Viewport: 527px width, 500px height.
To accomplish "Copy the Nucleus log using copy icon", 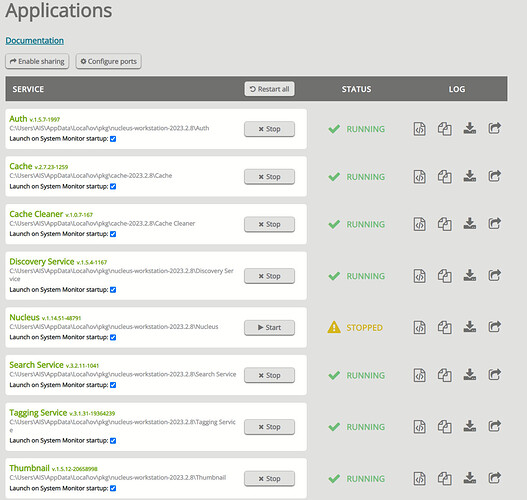I will [x=444, y=327].
